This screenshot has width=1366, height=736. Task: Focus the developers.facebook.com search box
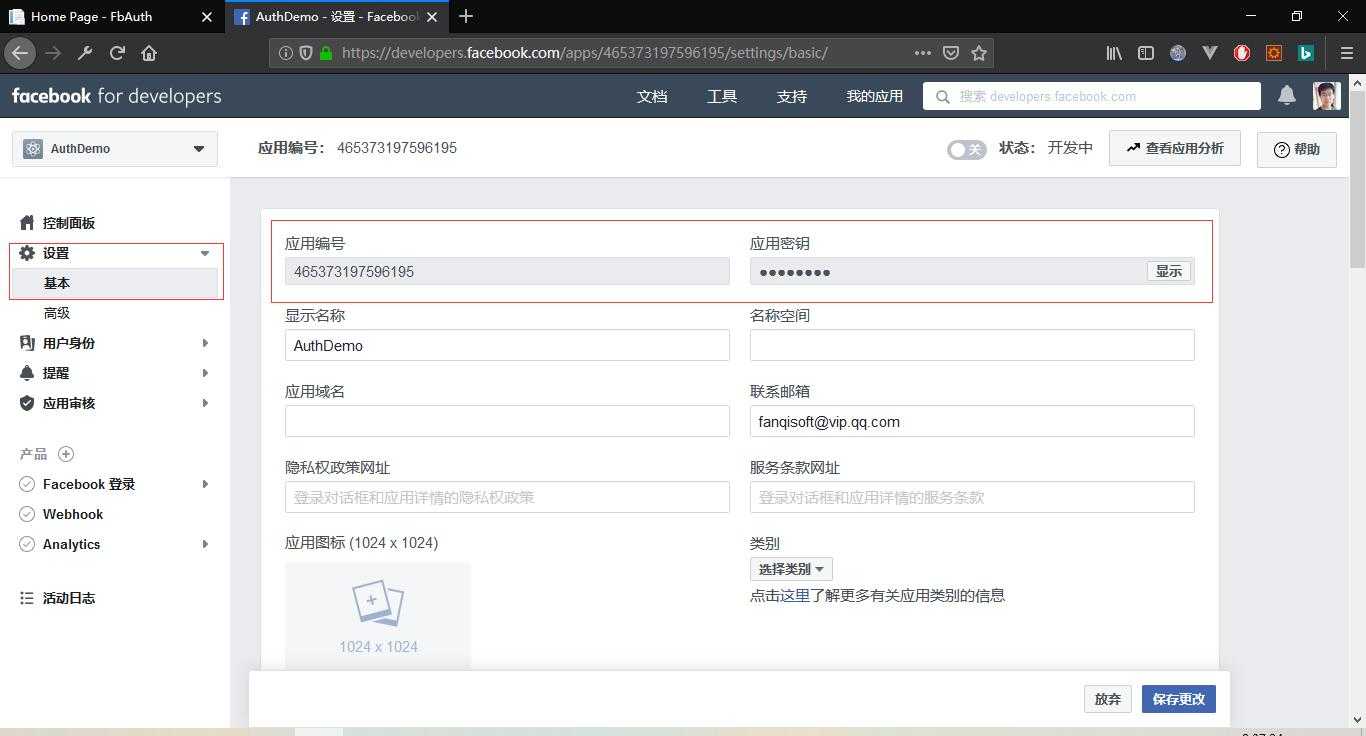(x=1092, y=96)
